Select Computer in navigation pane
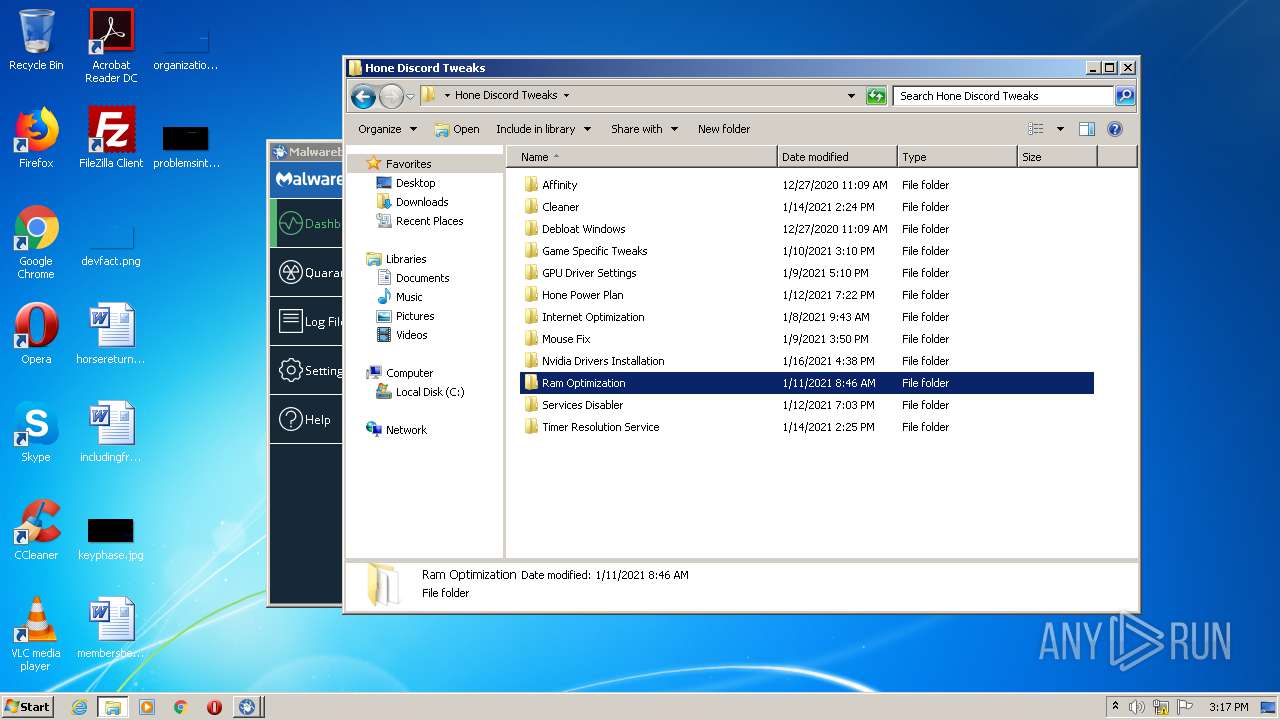The height and width of the screenshot is (720, 1280). 409,373
